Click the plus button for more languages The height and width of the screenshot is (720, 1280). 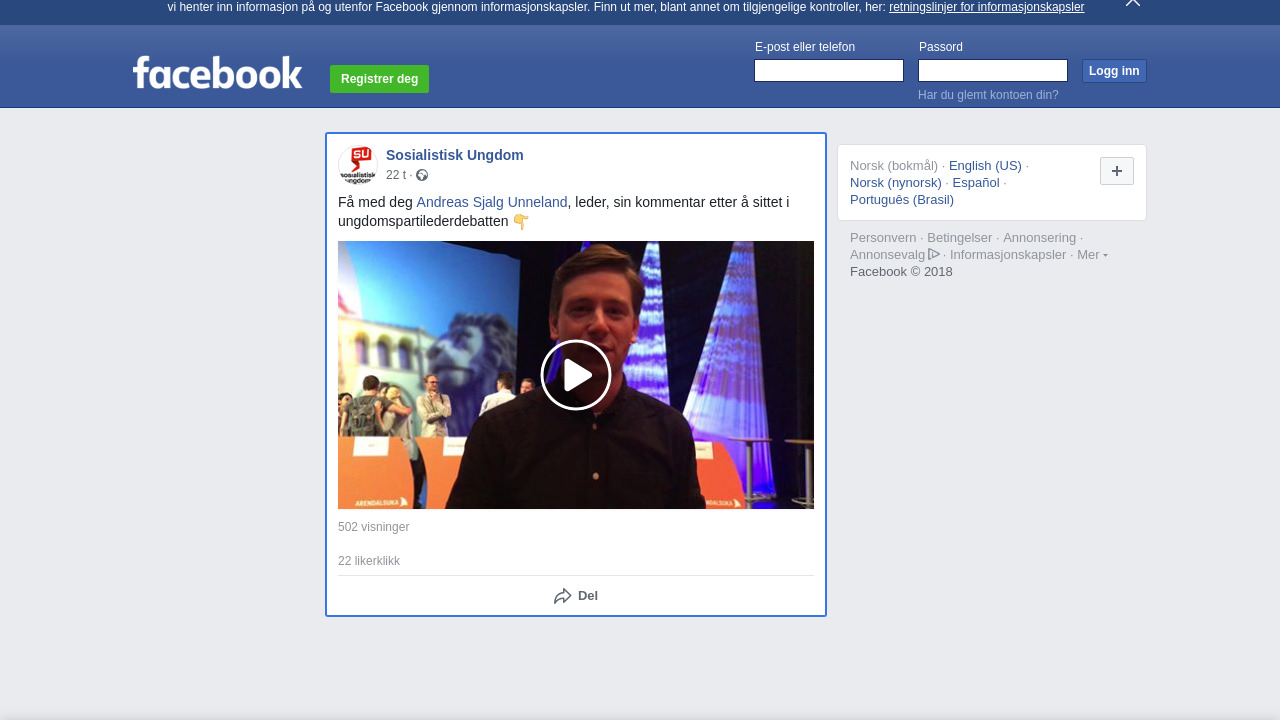point(1117,171)
